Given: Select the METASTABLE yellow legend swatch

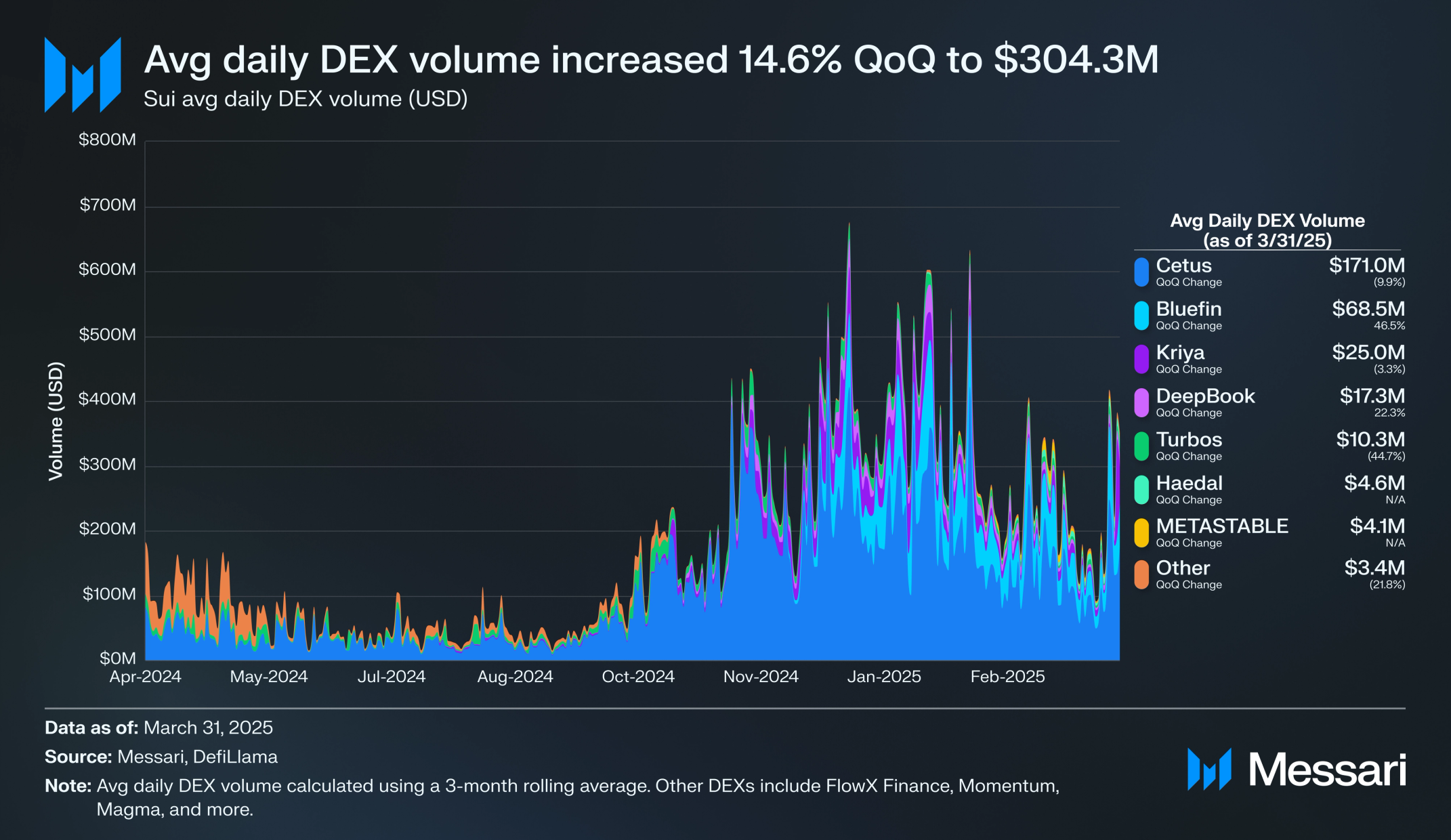Looking at the screenshot, I should pyautogui.click(x=1141, y=532).
